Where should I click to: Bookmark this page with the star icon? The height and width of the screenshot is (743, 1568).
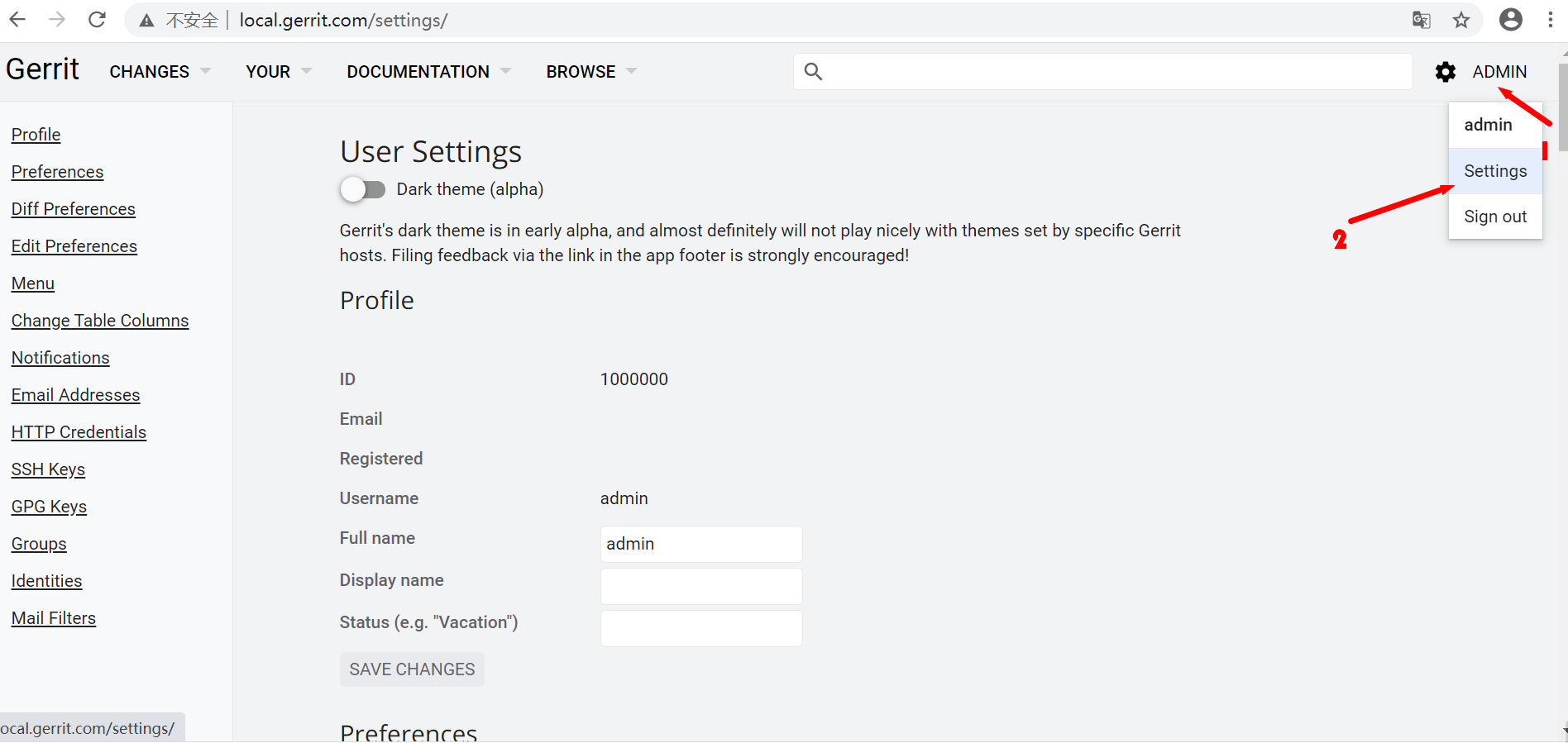click(1461, 20)
